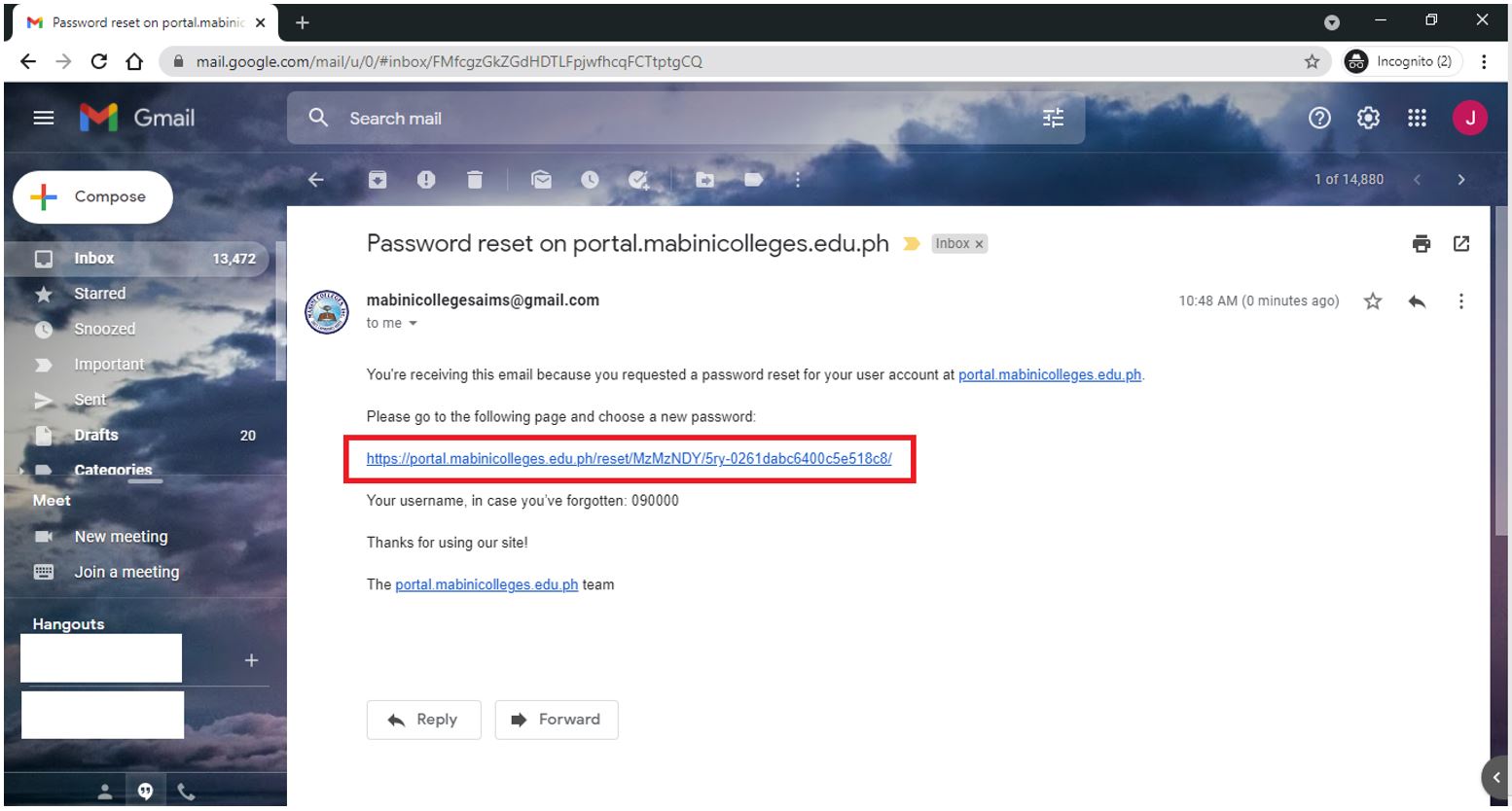Expand the 'to me' recipient details arrow
Viewport: 1512px width, 811px height.
(x=414, y=324)
